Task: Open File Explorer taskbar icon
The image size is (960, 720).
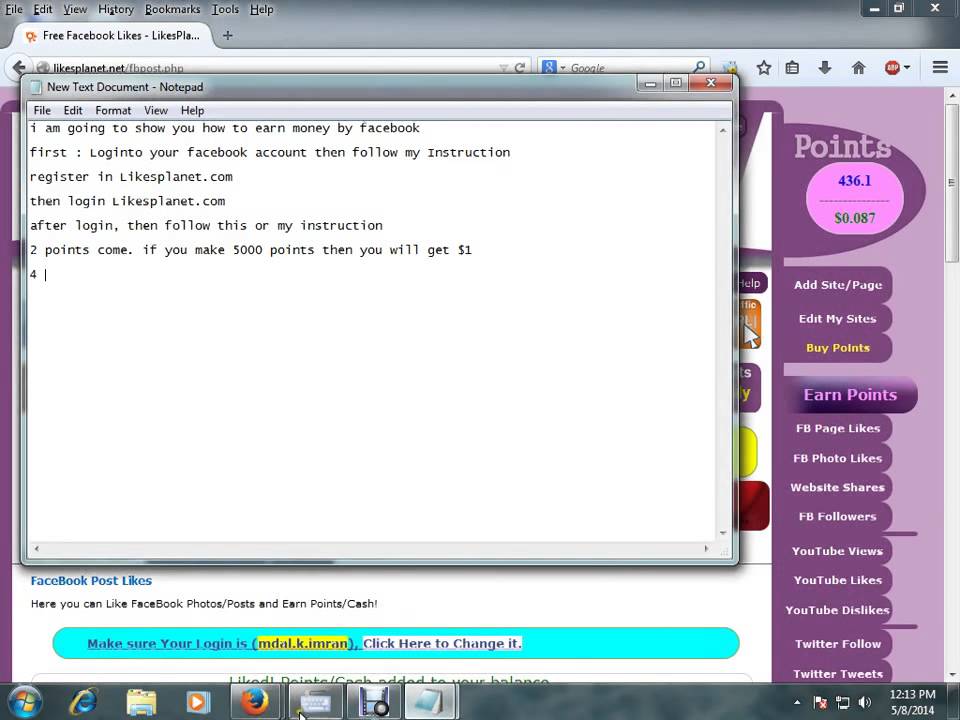Action: [141, 702]
